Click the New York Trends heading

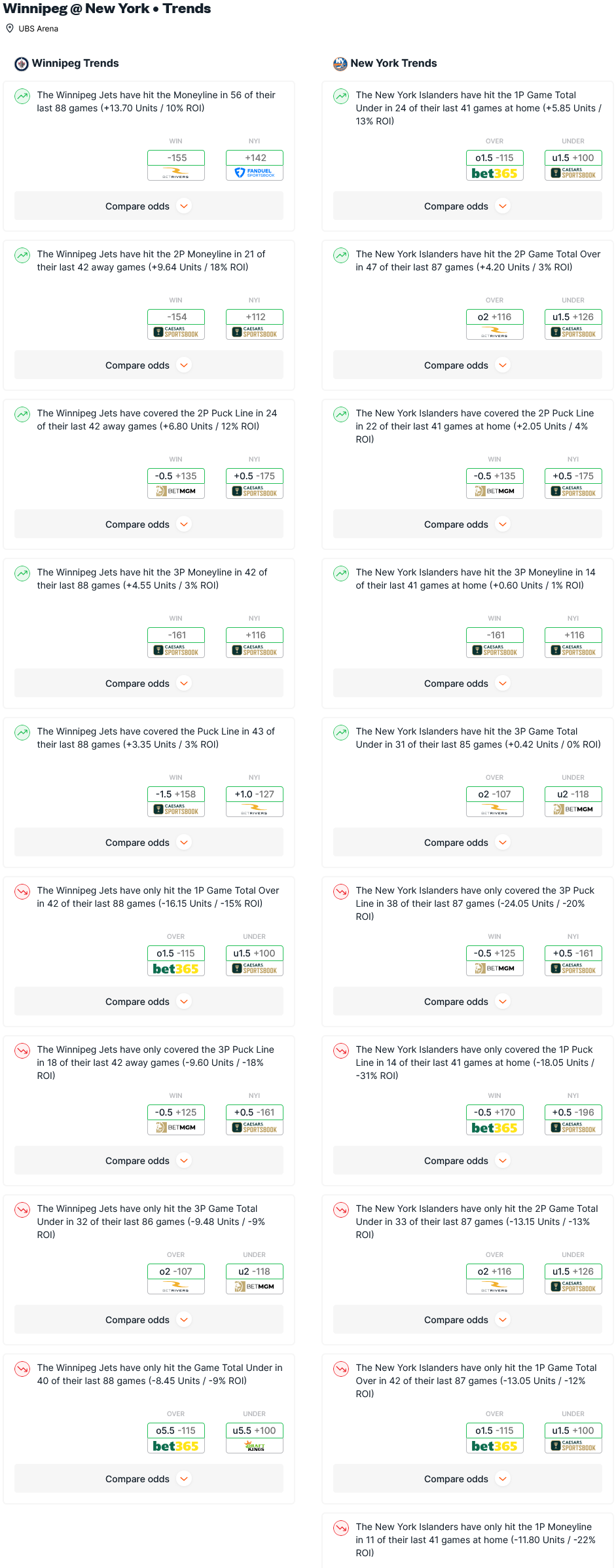(393, 64)
